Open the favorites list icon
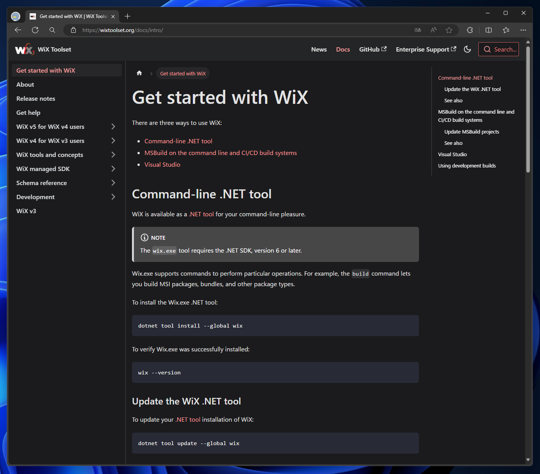Screen dimensions: 540x474 point(506,30)
